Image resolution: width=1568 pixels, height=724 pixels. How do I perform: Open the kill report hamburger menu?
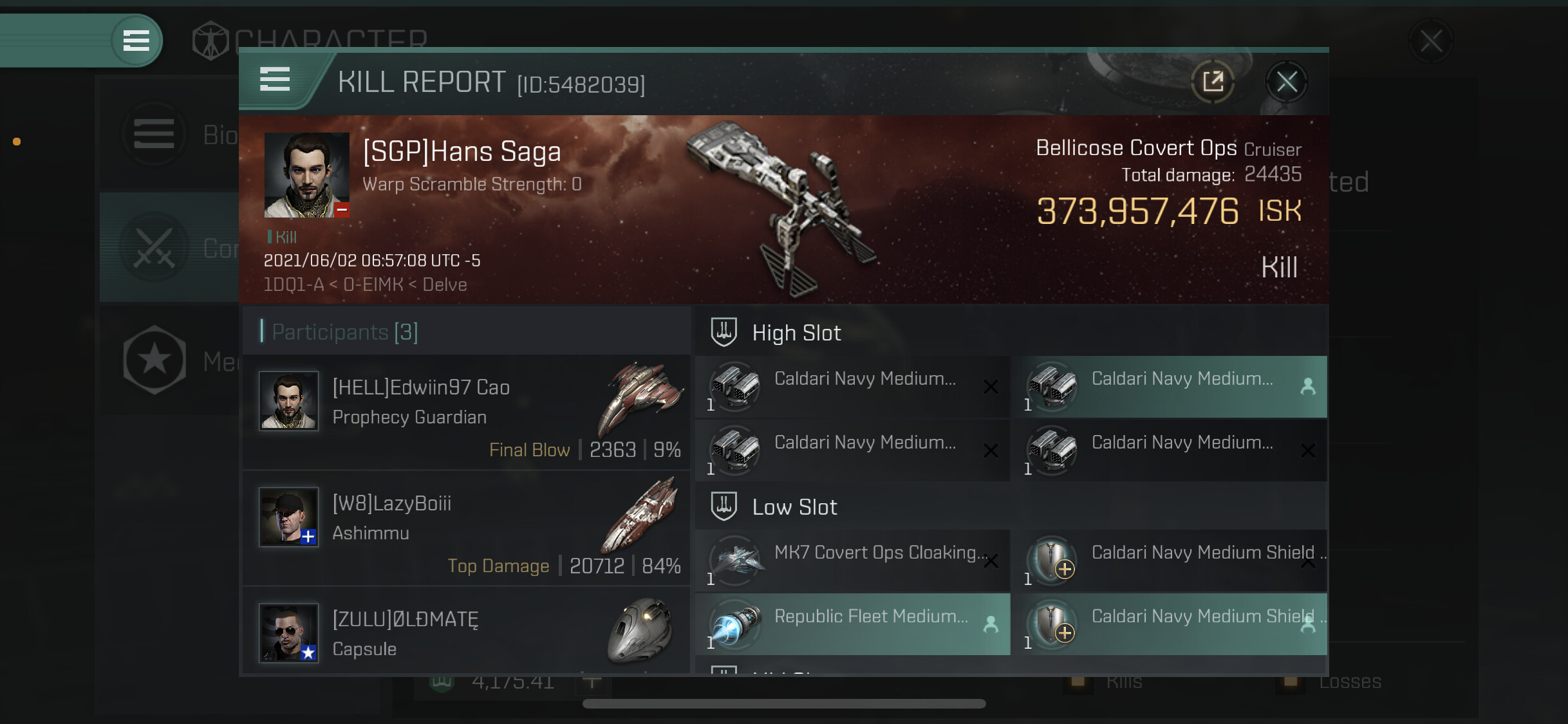tap(275, 80)
